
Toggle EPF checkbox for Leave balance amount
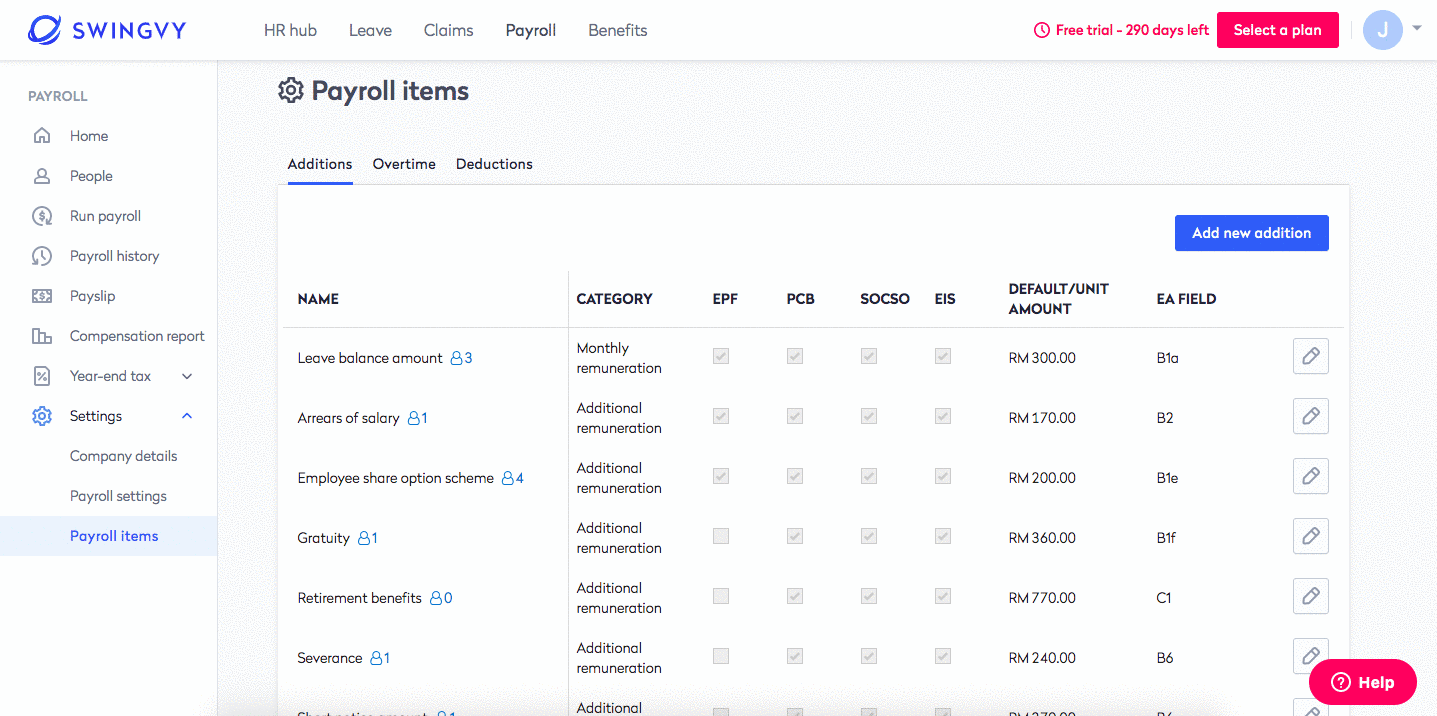click(721, 356)
